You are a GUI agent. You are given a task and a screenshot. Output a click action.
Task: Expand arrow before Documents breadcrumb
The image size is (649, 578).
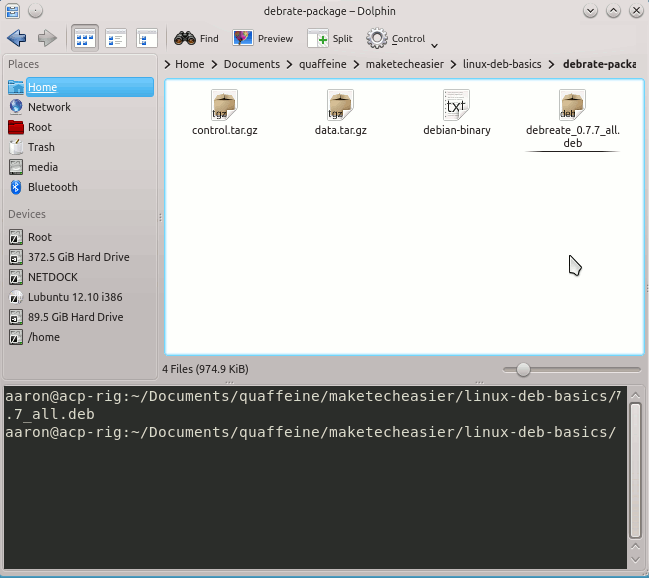pos(214,65)
